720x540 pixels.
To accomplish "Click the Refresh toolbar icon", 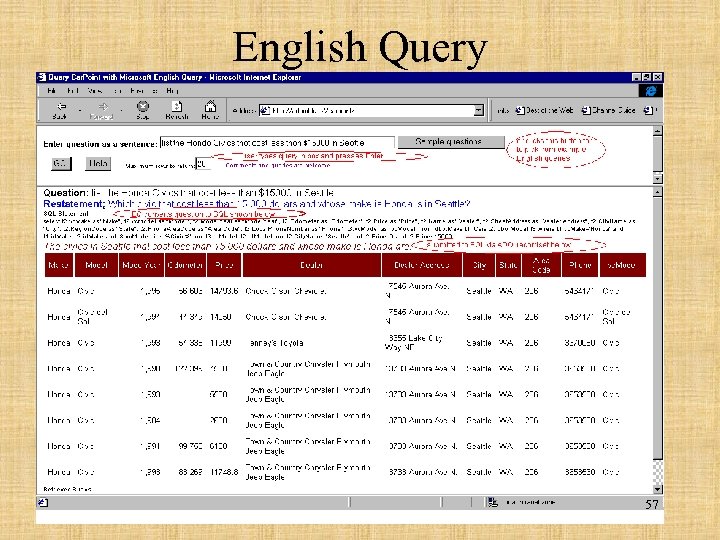I will point(177,107).
